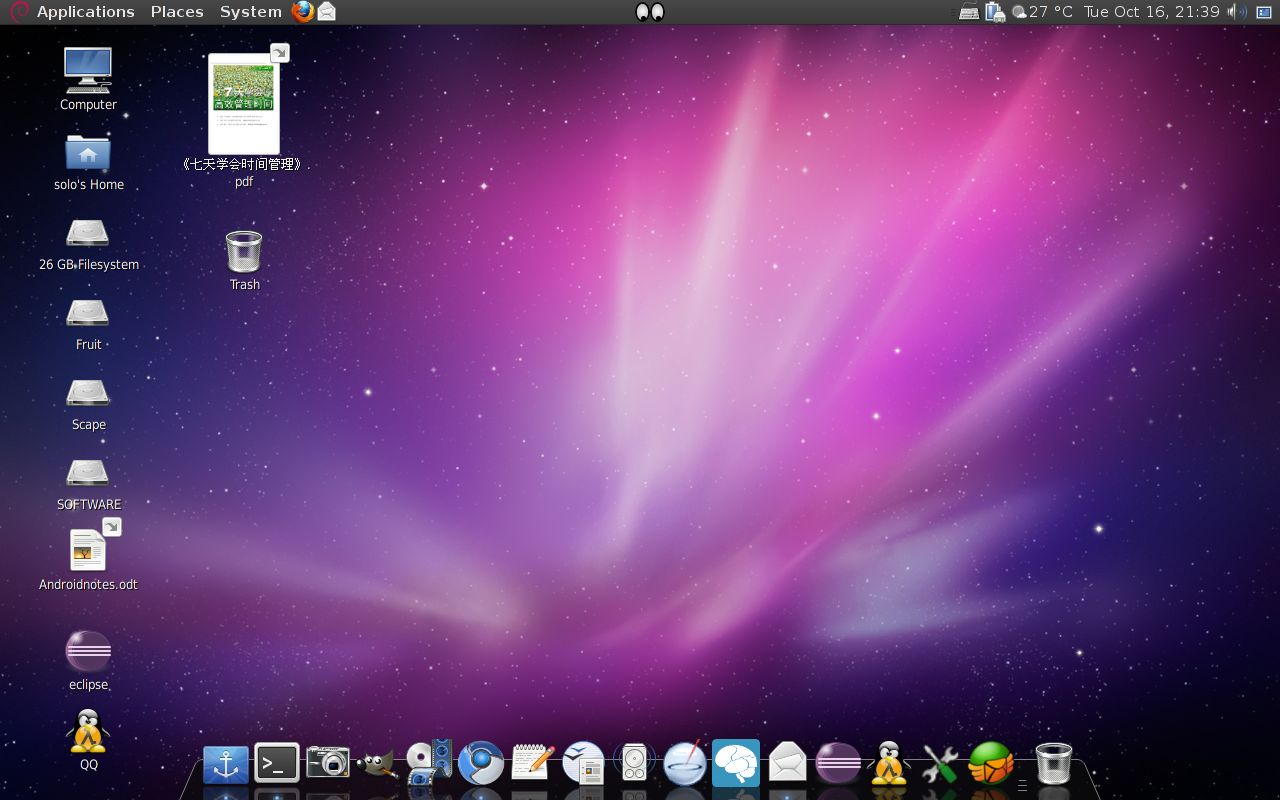The height and width of the screenshot is (800, 1280).
Task: Launch the QQ penguin from the dock
Action: click(889, 763)
